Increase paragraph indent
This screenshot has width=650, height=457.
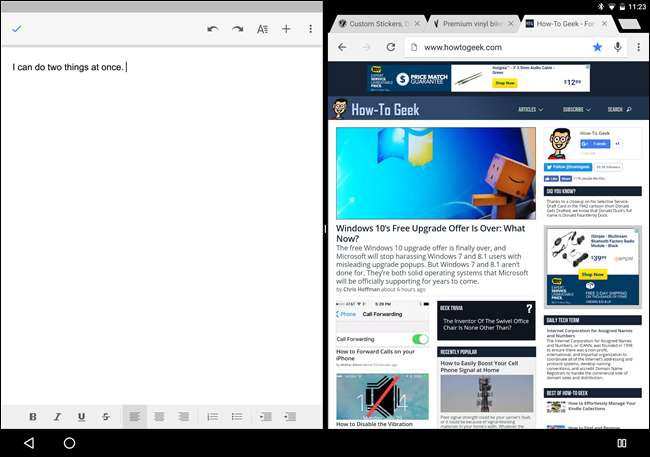290,417
